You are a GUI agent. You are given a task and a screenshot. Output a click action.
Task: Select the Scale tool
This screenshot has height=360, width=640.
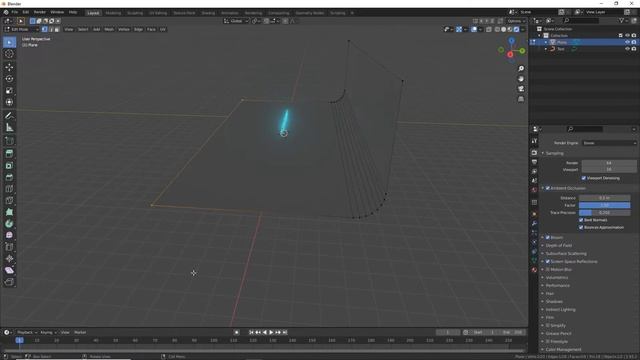pyautogui.click(x=9, y=91)
